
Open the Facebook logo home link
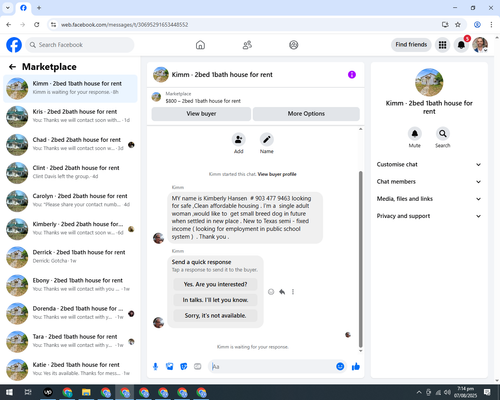coord(14,45)
